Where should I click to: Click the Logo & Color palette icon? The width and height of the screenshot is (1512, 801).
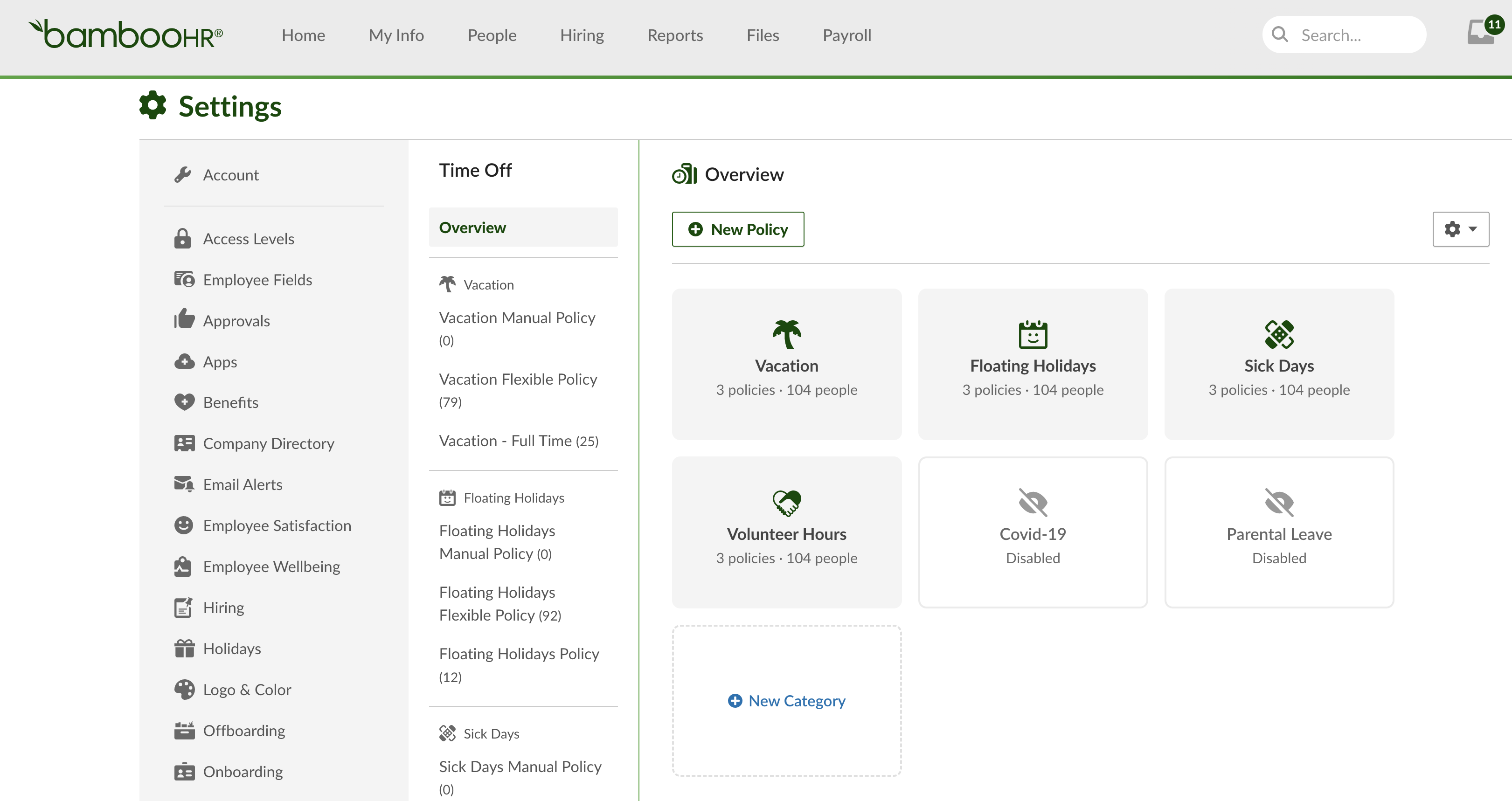(x=184, y=690)
